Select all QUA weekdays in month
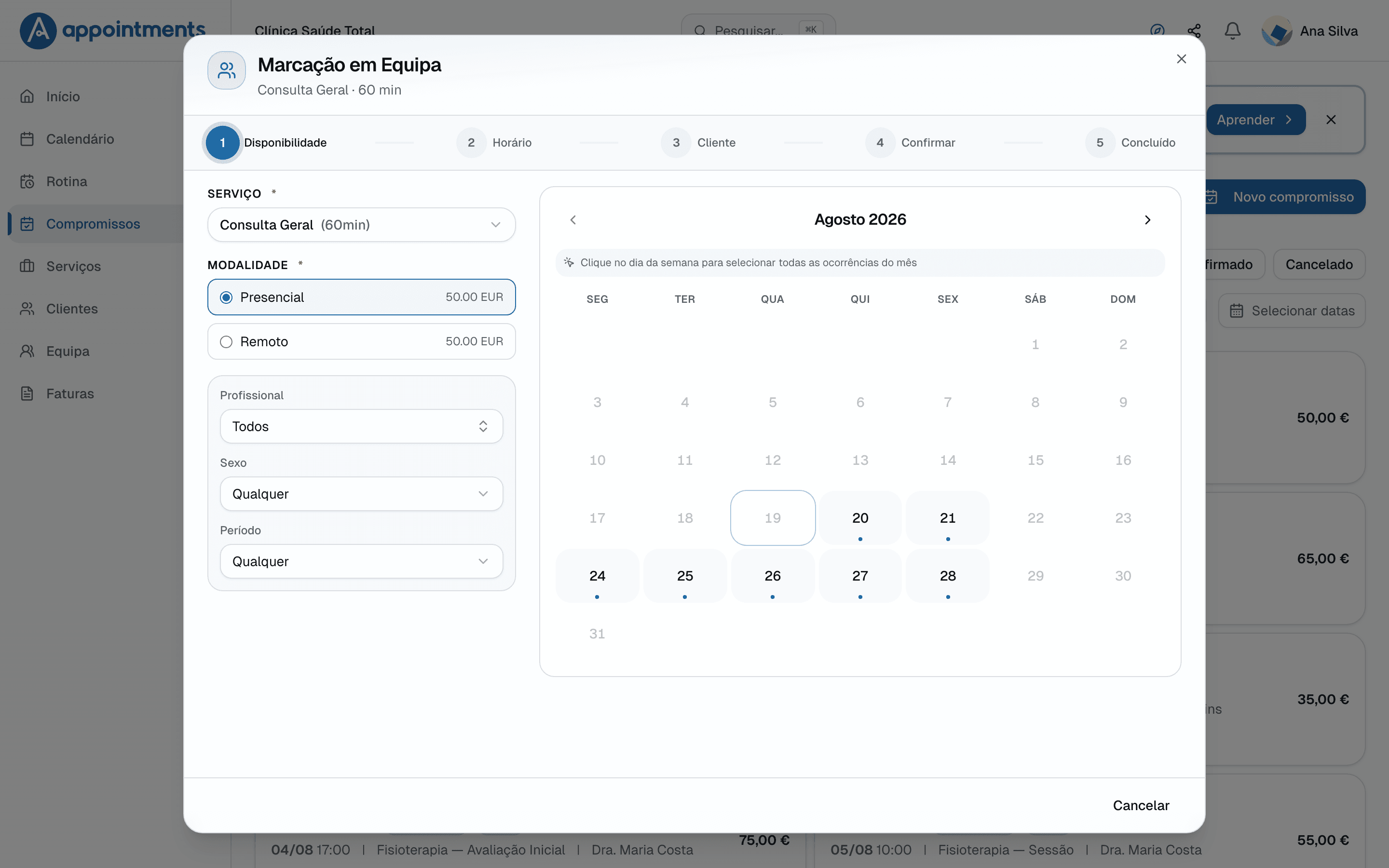The height and width of the screenshot is (868, 1389). tap(773, 299)
